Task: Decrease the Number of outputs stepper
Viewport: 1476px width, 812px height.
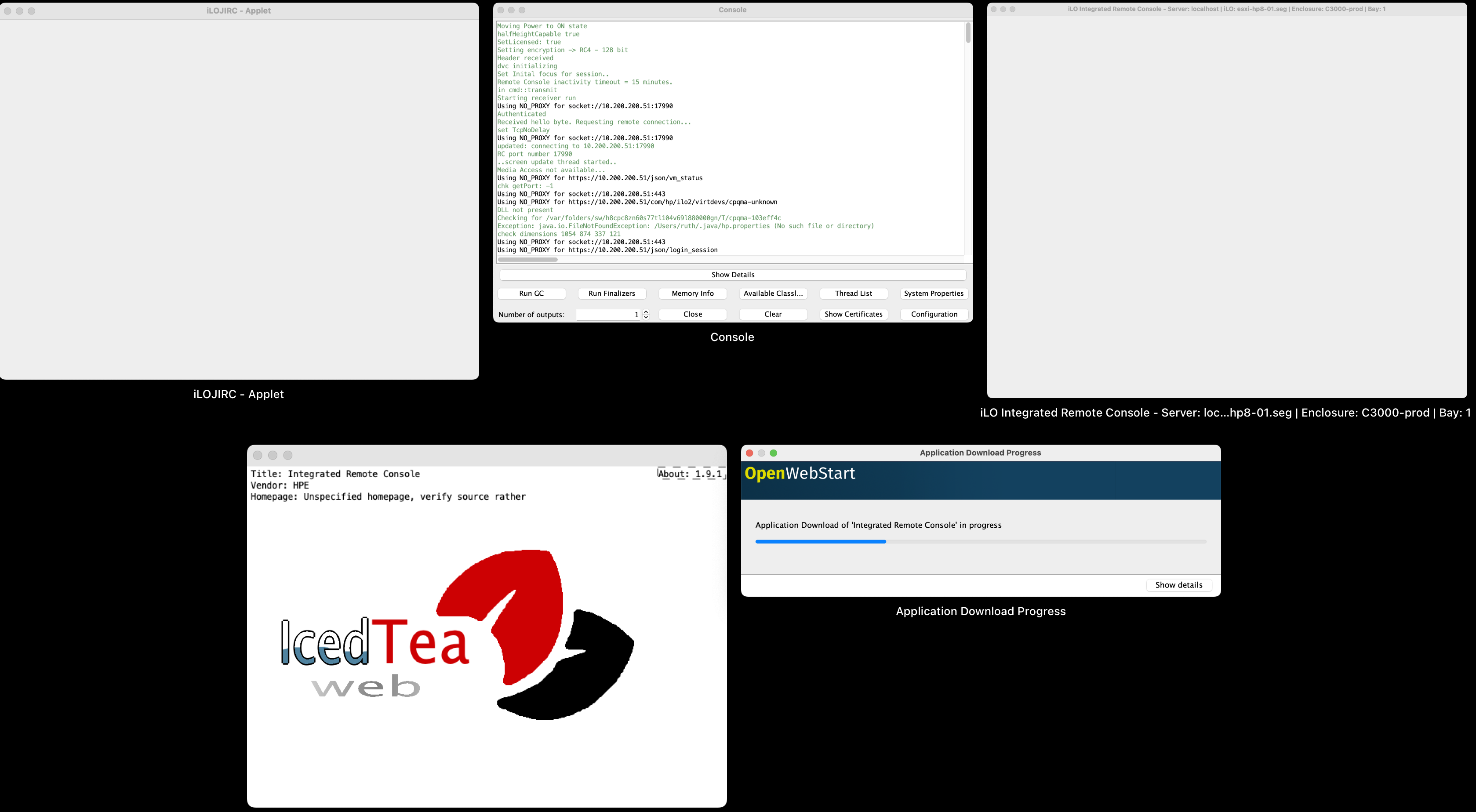Action: click(x=646, y=317)
